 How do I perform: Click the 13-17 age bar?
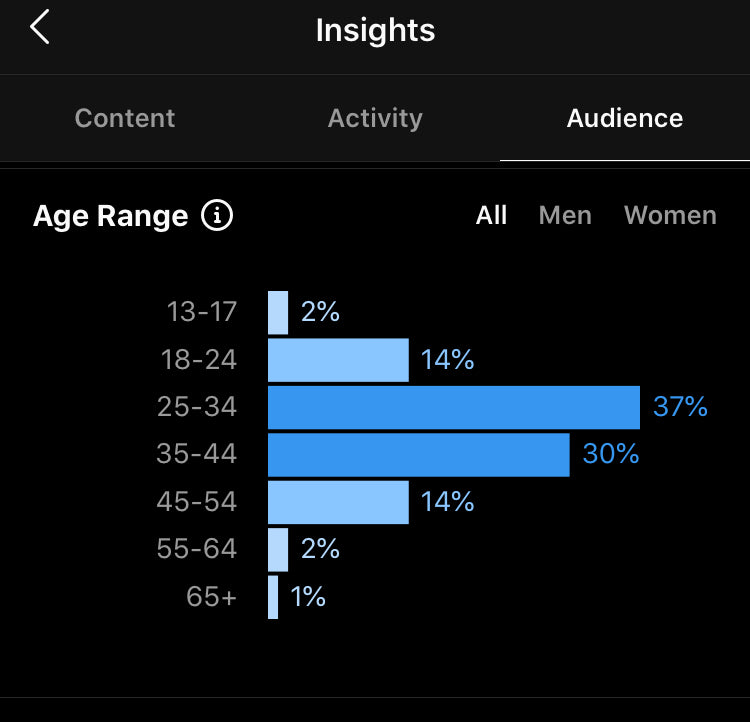tap(278, 312)
